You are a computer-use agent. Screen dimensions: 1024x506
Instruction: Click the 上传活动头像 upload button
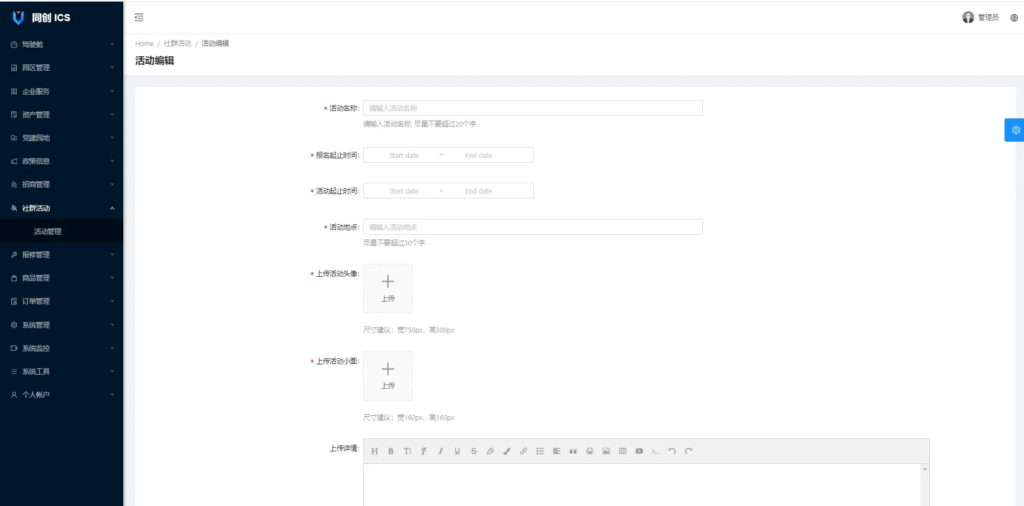387,288
